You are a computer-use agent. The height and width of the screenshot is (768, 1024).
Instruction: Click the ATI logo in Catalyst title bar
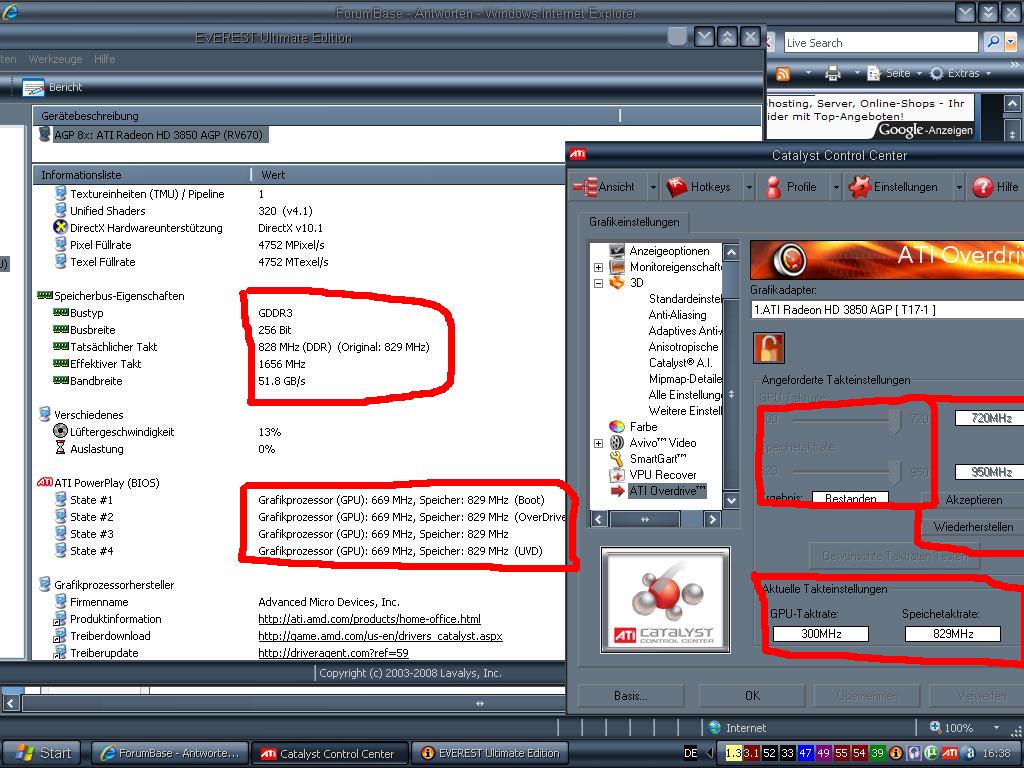[x=577, y=154]
